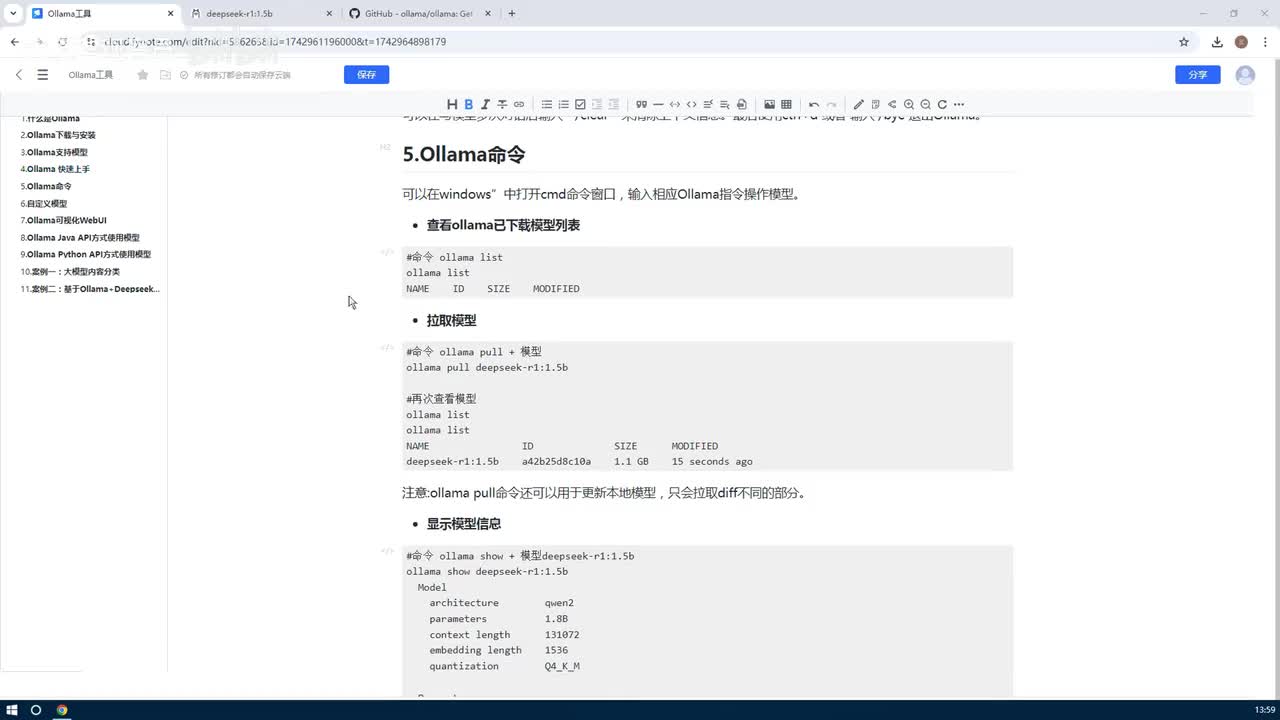Go back in browser history
1280x720 pixels.
pyautogui.click(x=15, y=42)
